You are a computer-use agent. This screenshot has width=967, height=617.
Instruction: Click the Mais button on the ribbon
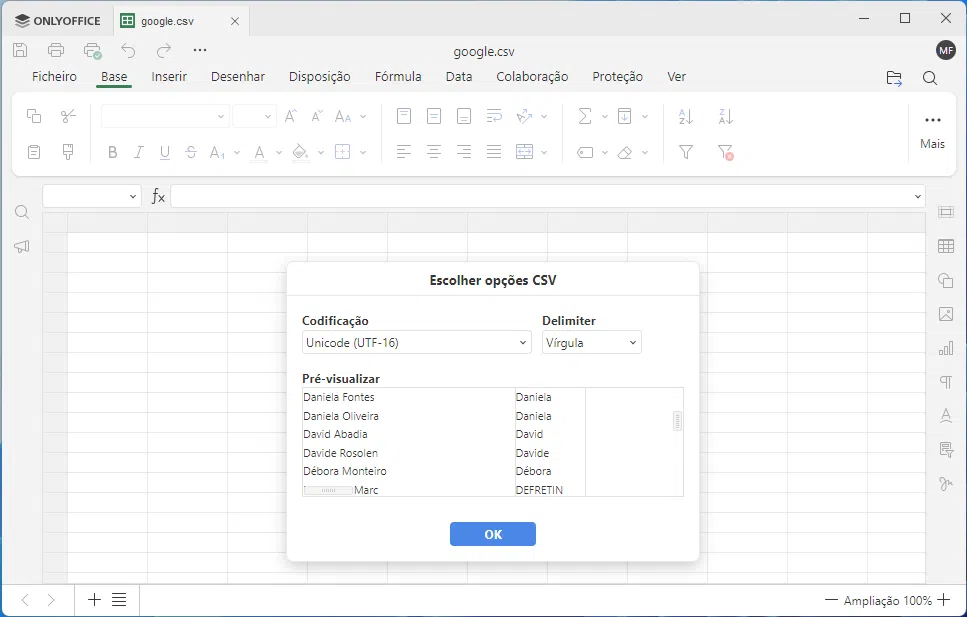click(x=932, y=130)
